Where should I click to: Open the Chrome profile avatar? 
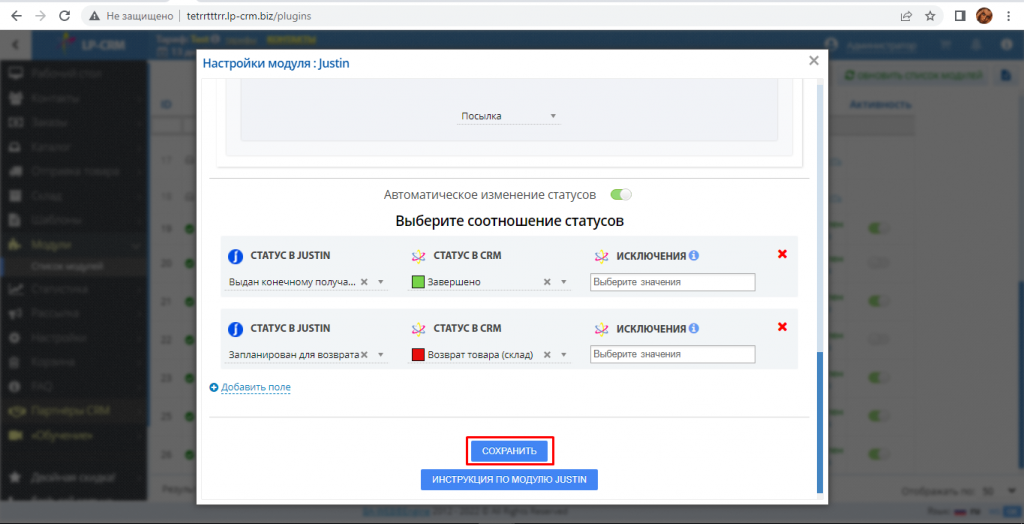tap(984, 16)
